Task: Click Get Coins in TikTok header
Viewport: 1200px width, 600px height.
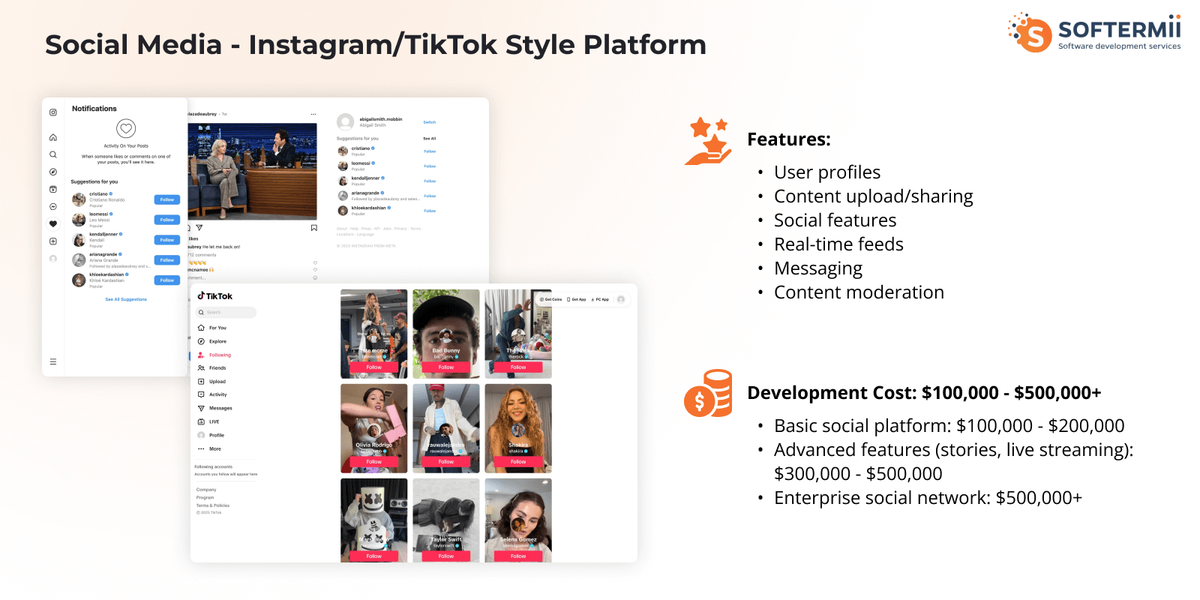Action: [550, 299]
